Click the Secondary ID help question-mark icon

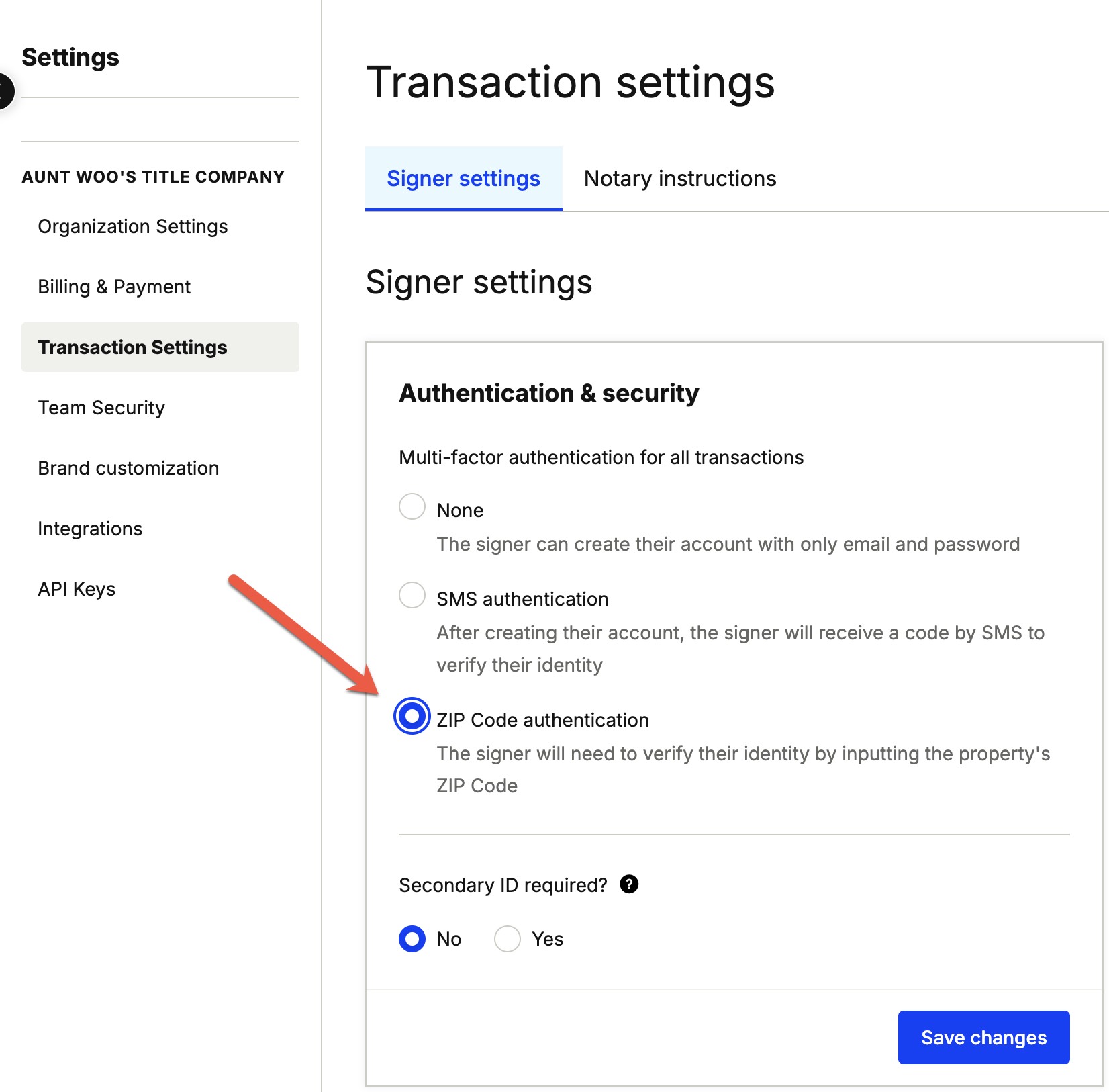[629, 884]
